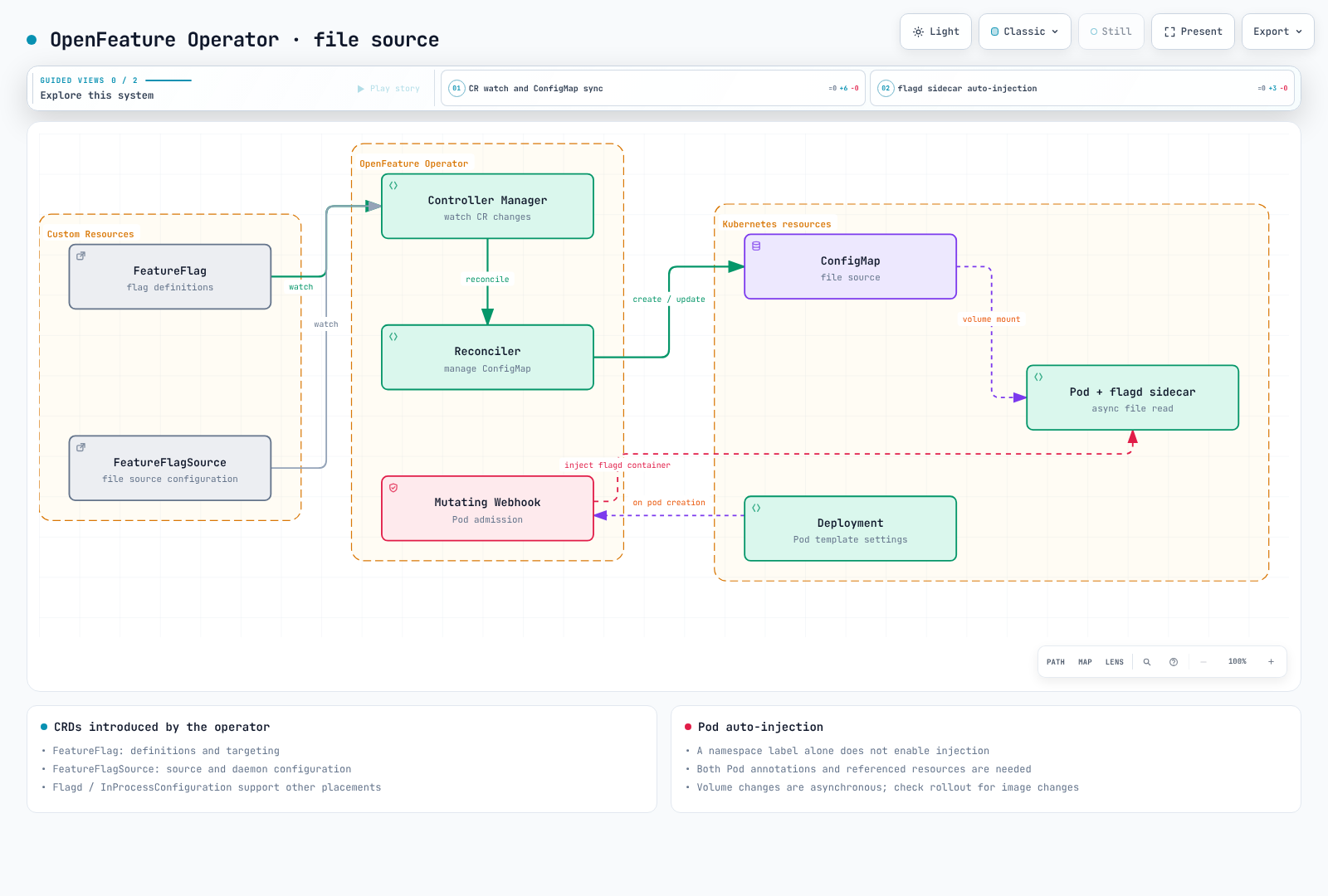Click the external-link icon on FeatureFlagSource
Image resolution: width=1328 pixels, height=896 pixels.
point(81,448)
